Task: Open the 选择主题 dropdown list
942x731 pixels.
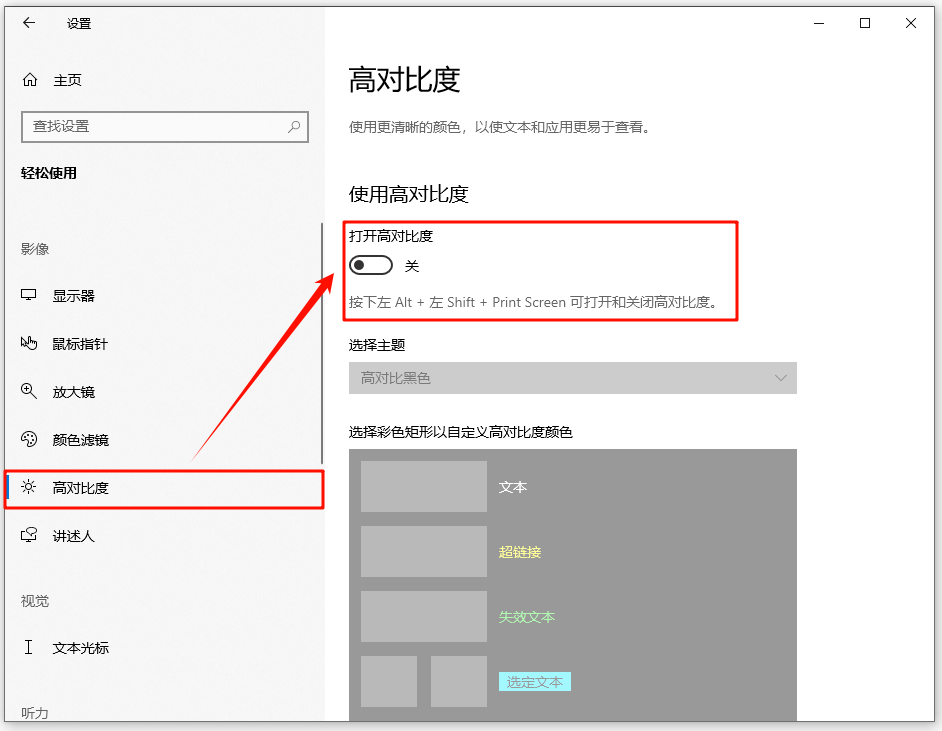Action: (572, 378)
